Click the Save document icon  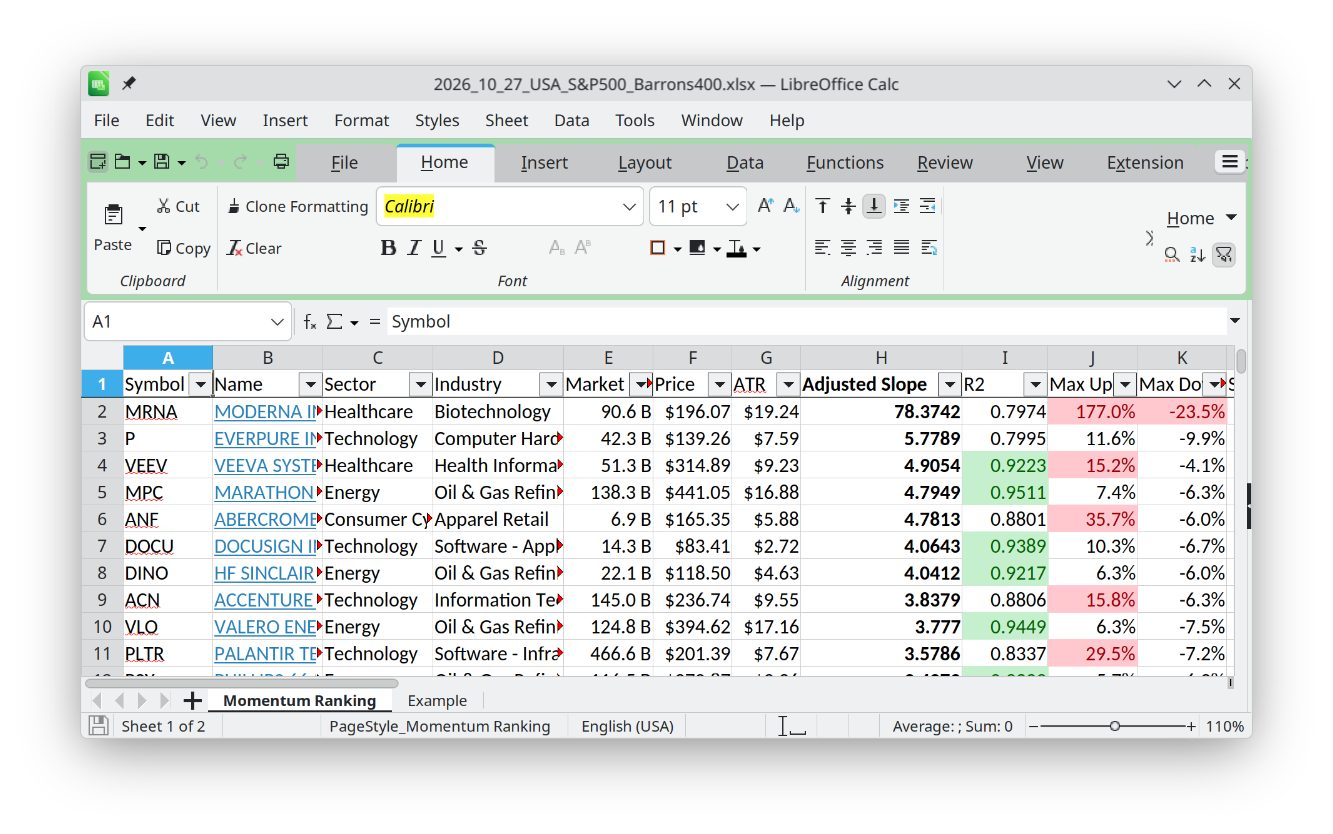[161, 162]
